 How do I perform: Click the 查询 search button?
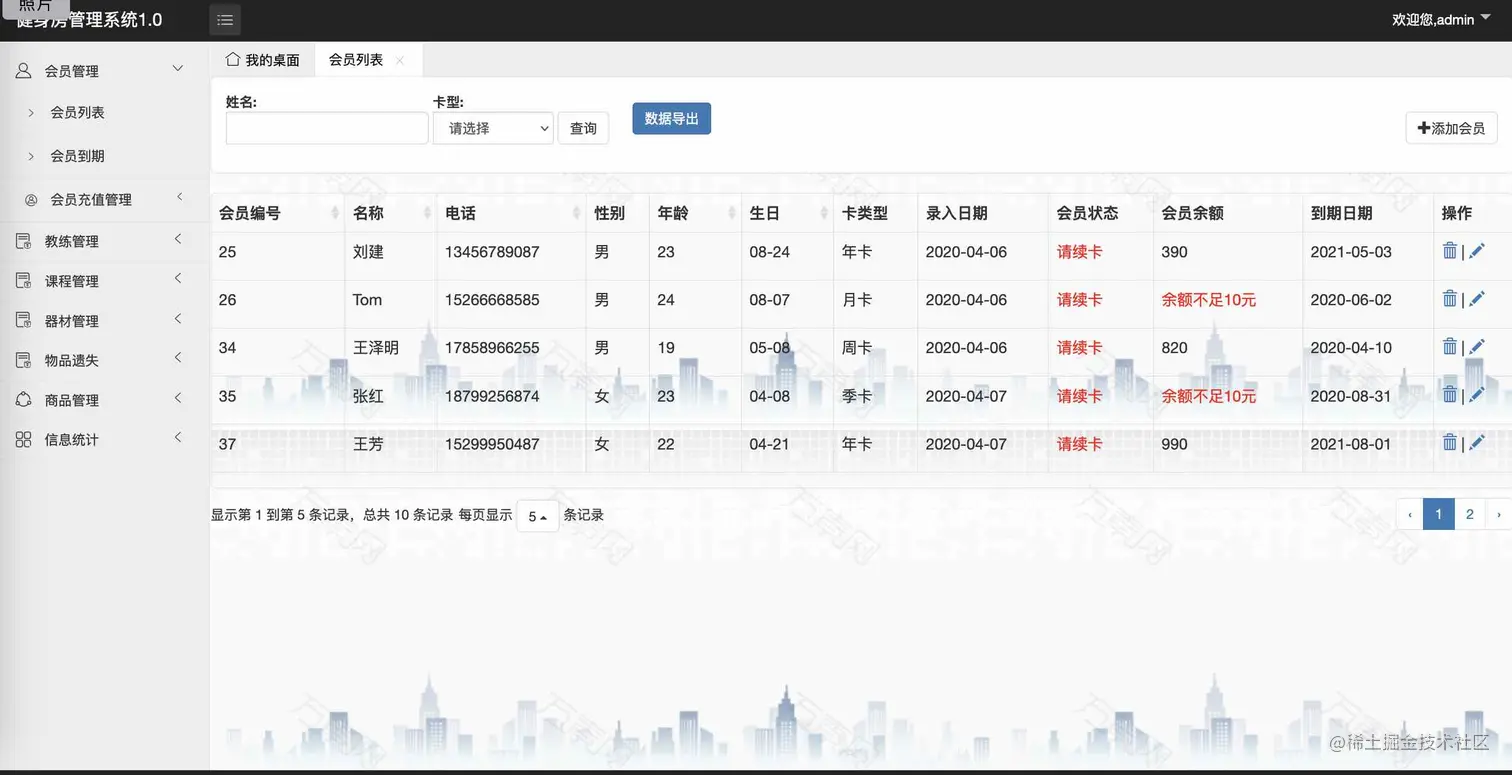coord(583,128)
